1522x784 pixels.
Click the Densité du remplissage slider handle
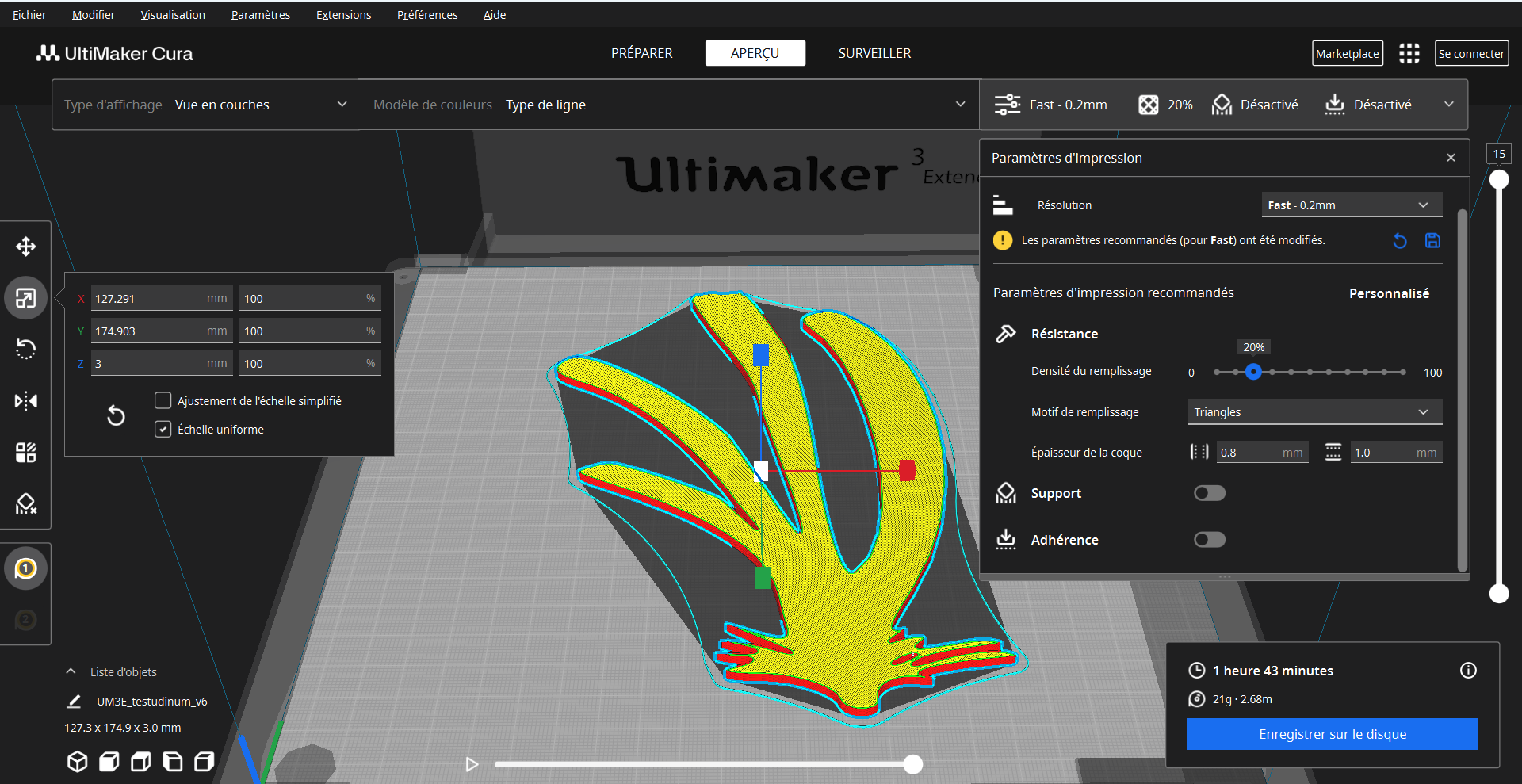click(1253, 372)
